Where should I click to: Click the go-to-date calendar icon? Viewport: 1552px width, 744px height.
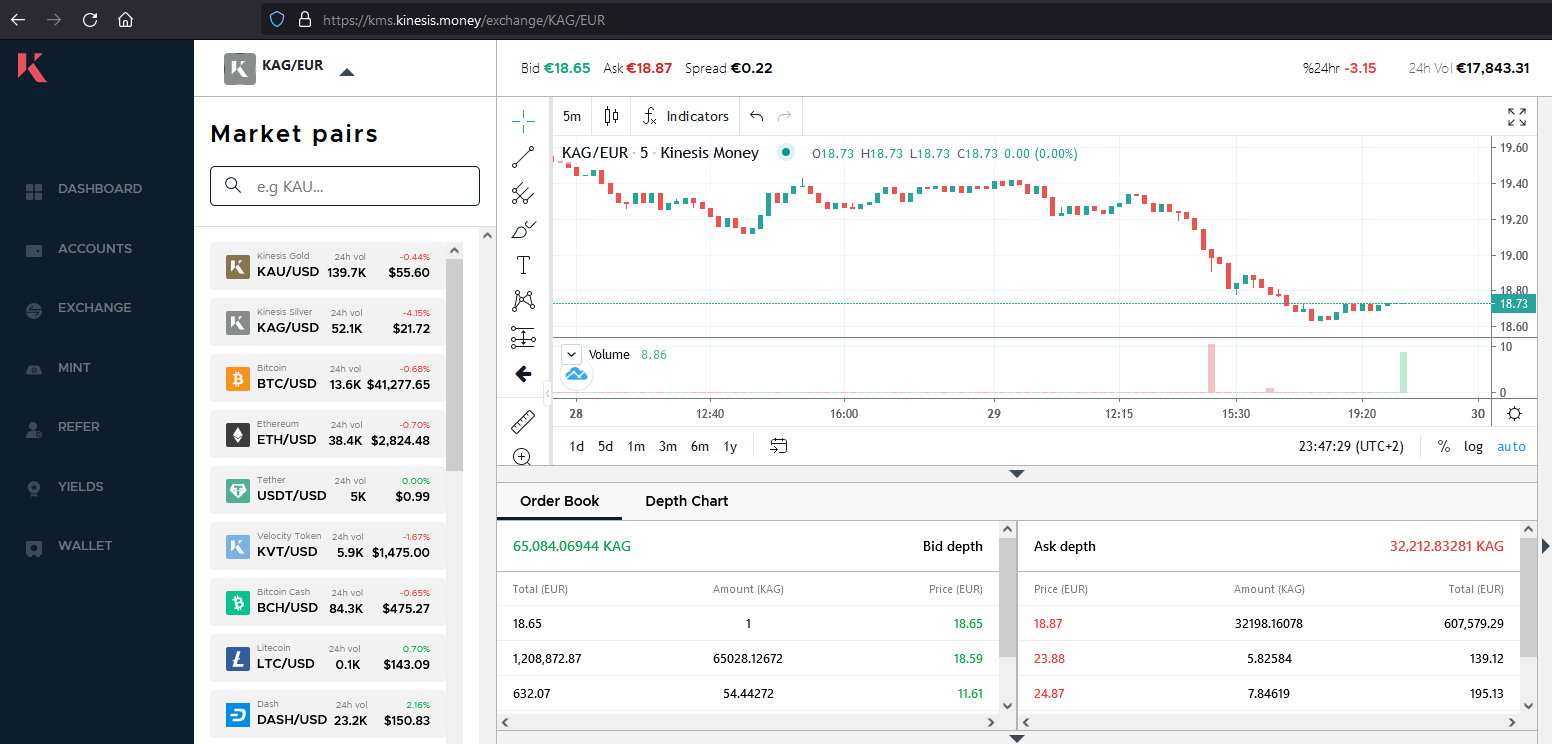tap(778, 446)
